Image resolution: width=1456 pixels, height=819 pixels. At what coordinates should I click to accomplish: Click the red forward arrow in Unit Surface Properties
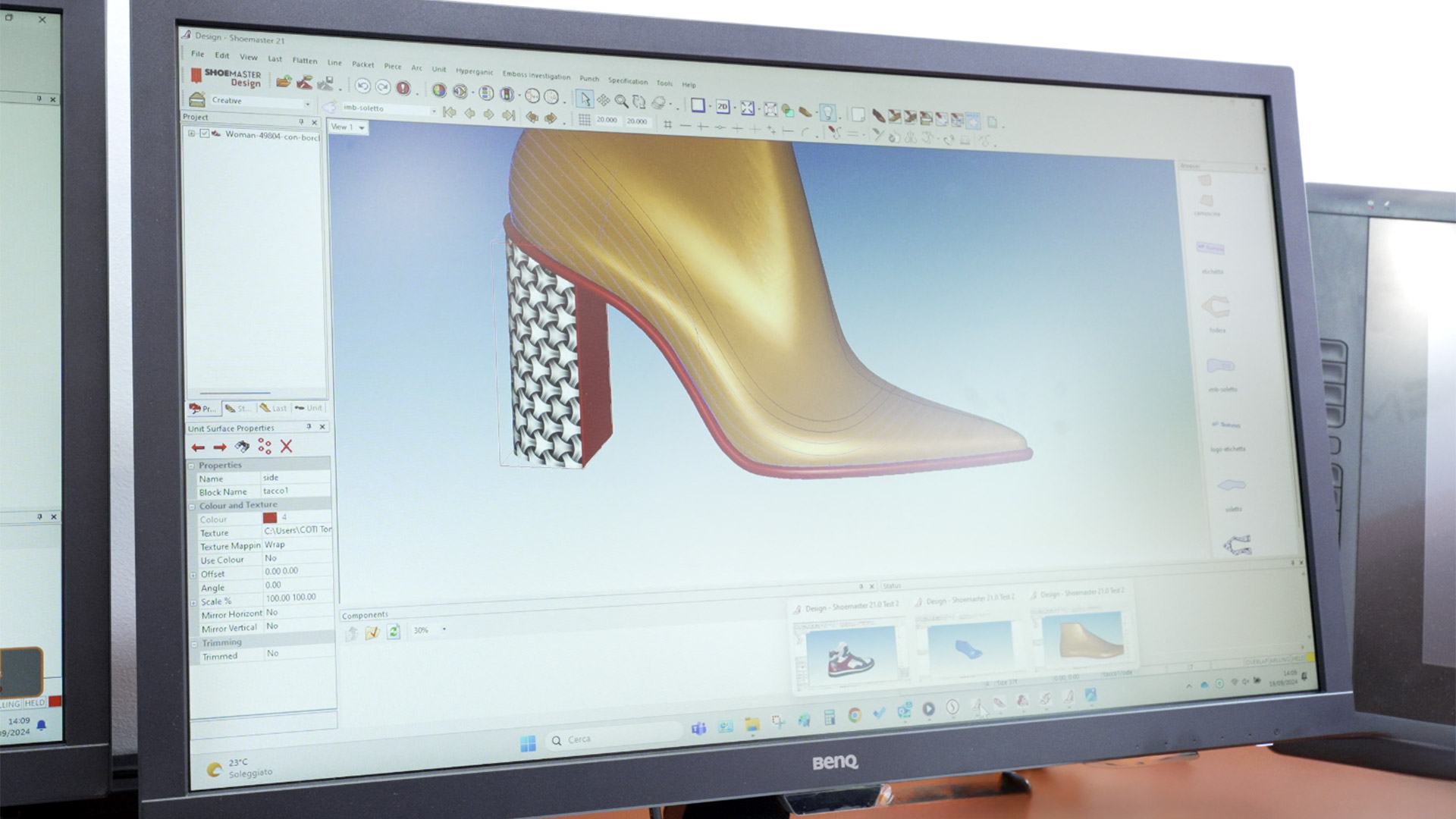221,446
